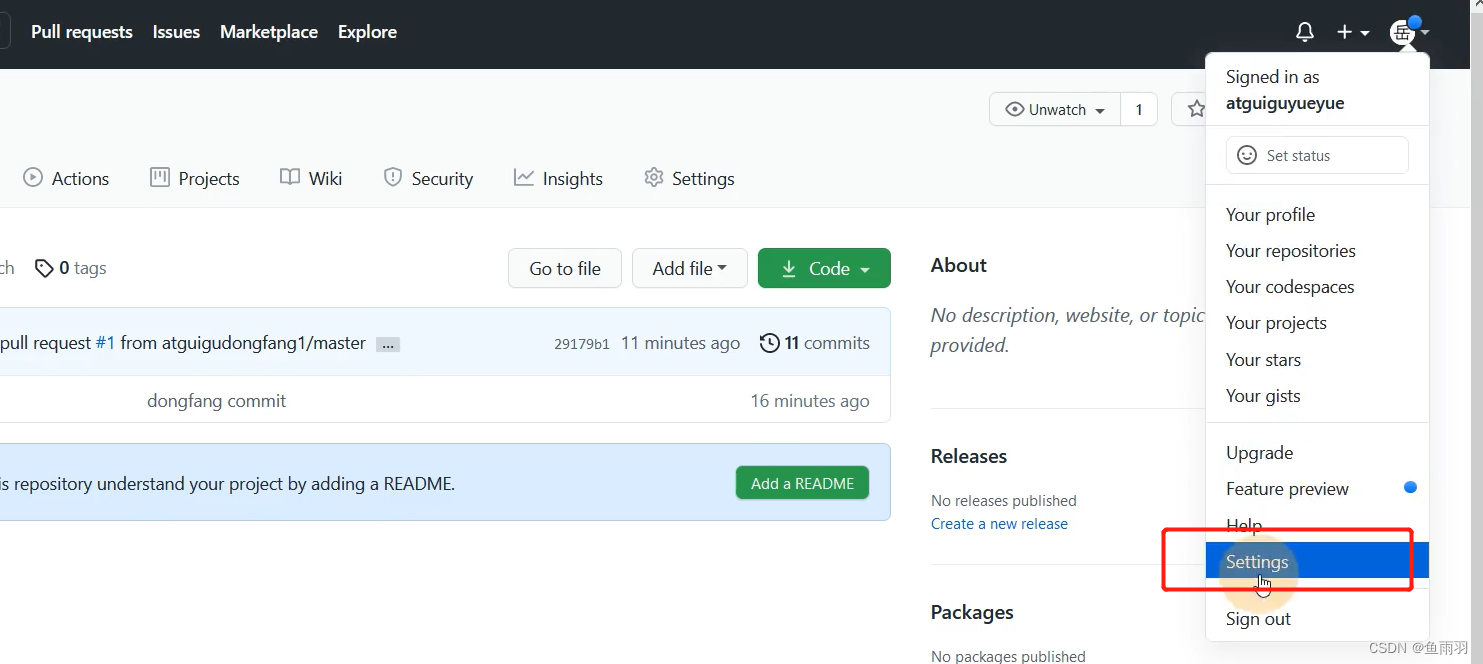
Task: Open the dongfang commit message link
Action: click(x=216, y=401)
